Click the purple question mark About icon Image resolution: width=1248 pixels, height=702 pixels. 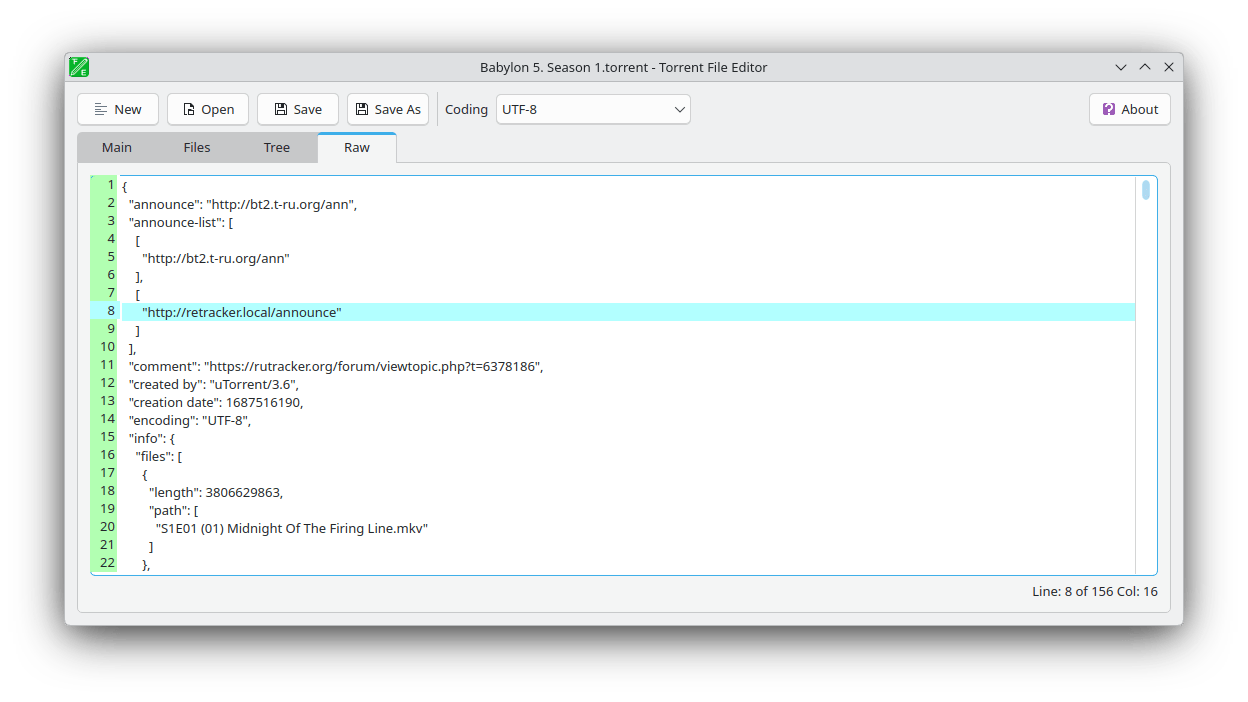tap(1108, 109)
